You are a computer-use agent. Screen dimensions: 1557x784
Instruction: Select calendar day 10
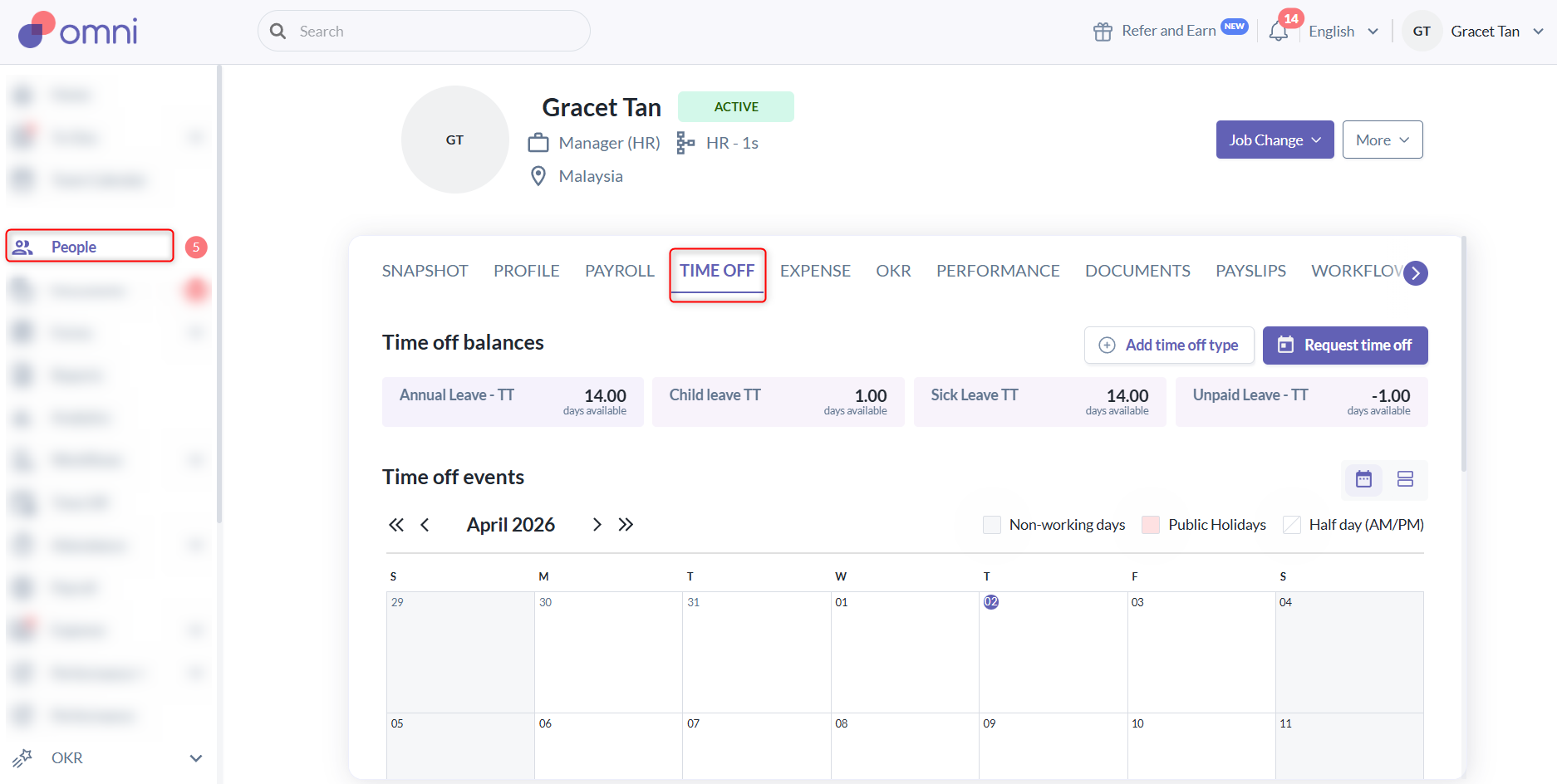[1201, 746]
